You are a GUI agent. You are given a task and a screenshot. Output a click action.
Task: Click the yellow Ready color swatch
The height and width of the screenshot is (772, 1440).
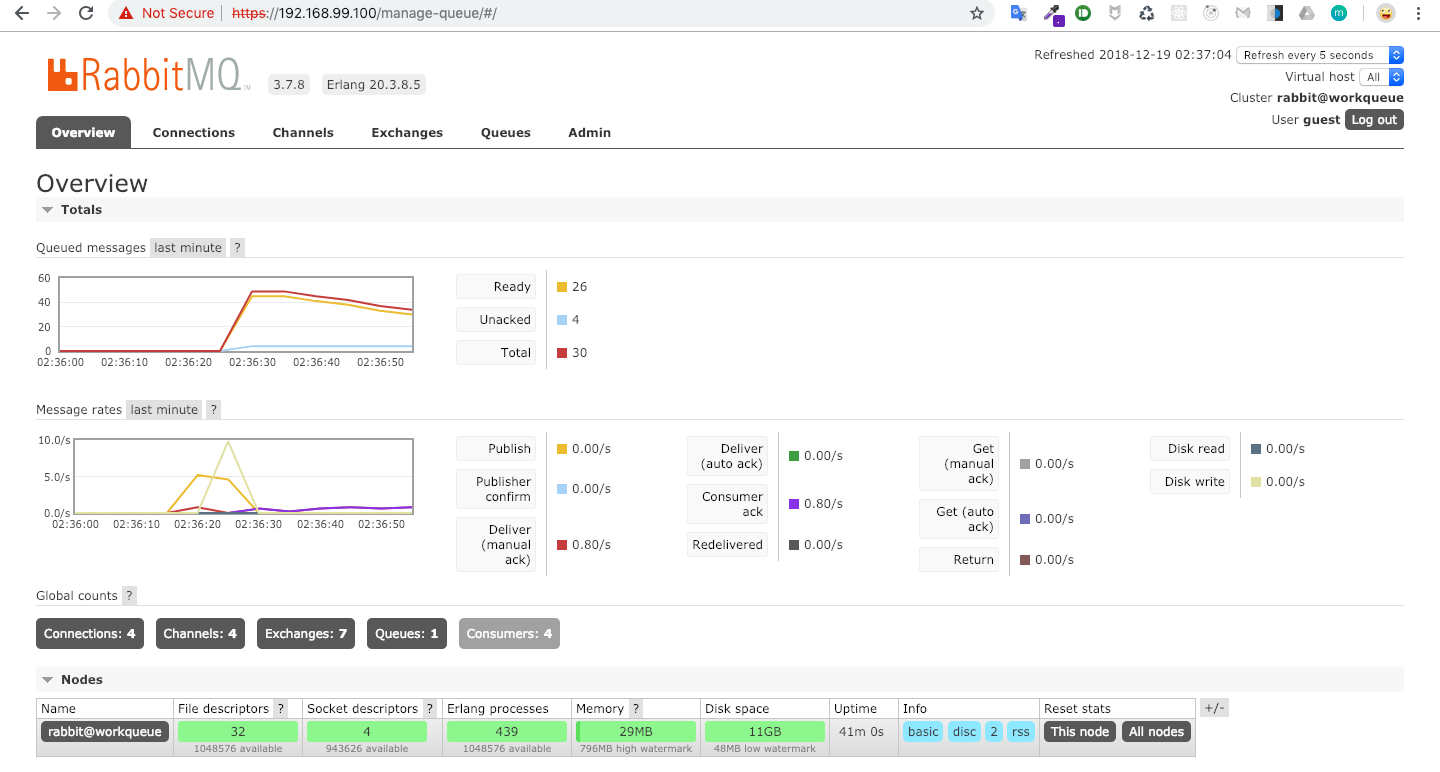562,287
